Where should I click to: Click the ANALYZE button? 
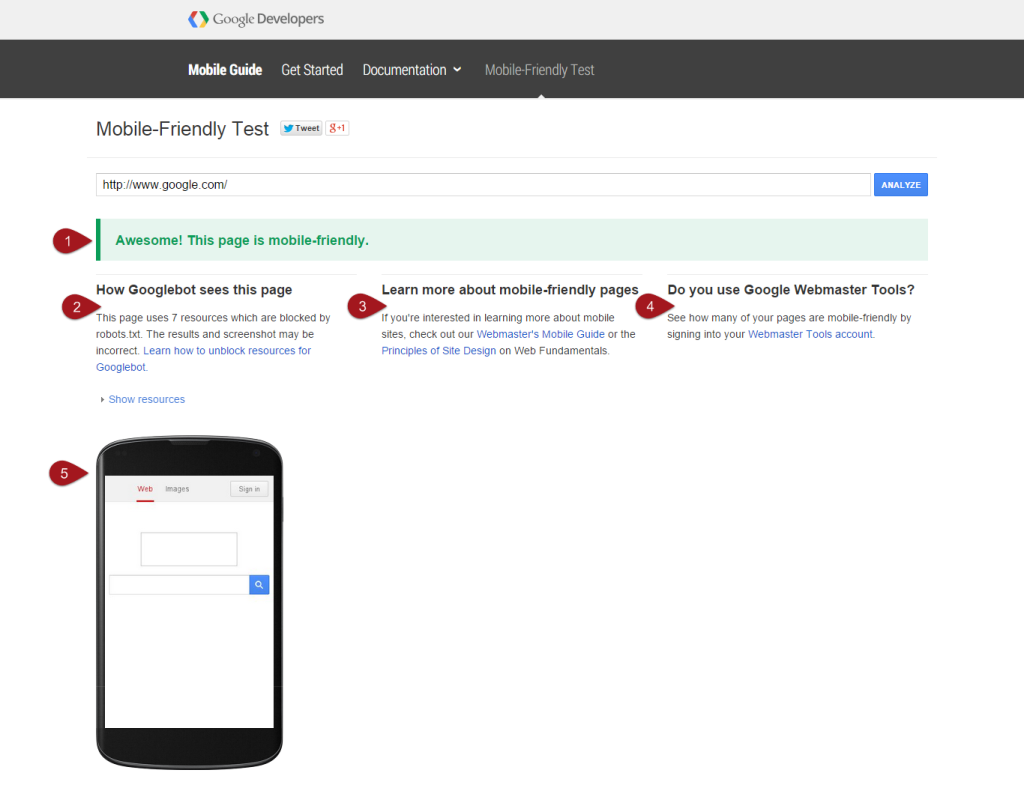click(x=901, y=185)
